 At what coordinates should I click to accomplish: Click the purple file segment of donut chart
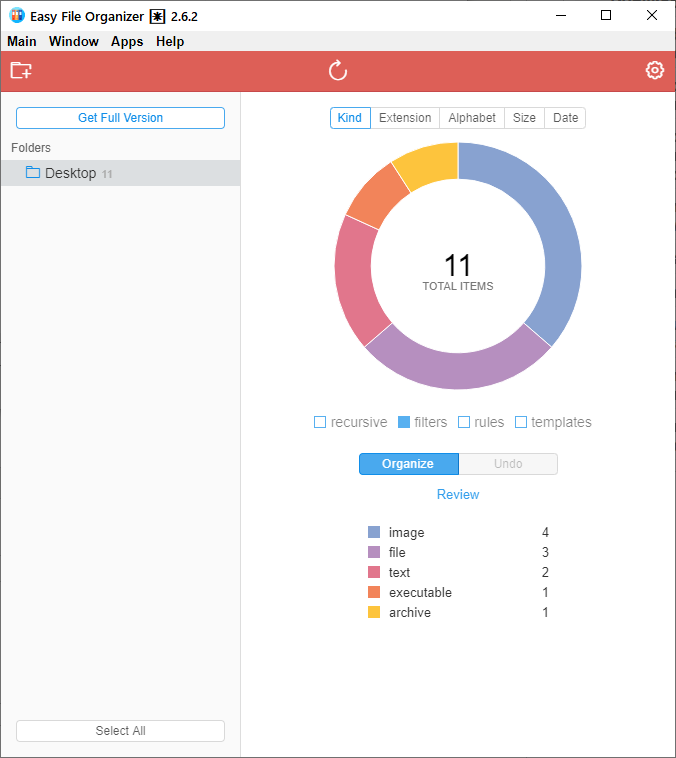tap(458, 371)
